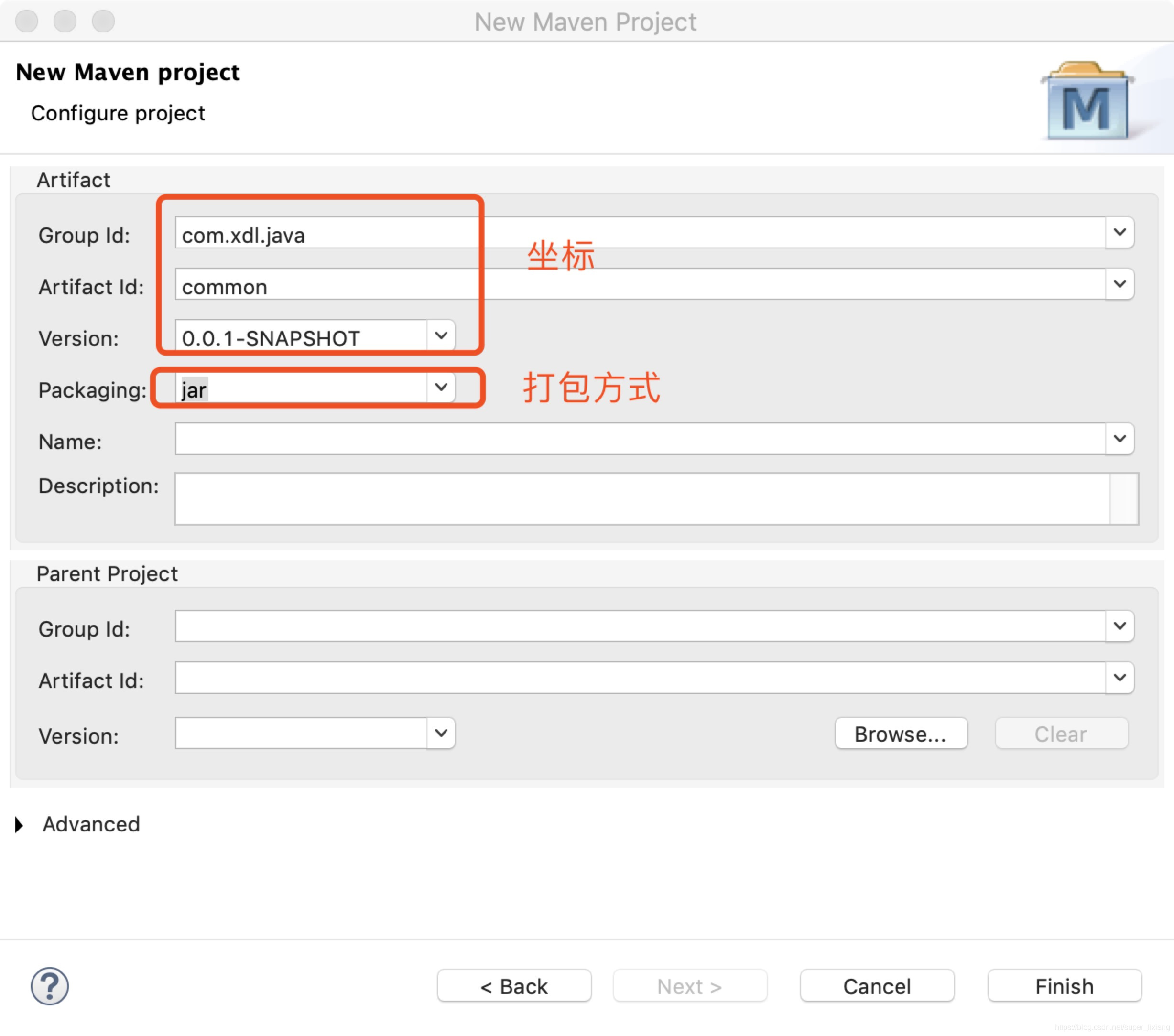Open the 0.0.1-SNAPSHOT version dropdown arrow
Viewport: 1174px width, 1036px height.
441,335
